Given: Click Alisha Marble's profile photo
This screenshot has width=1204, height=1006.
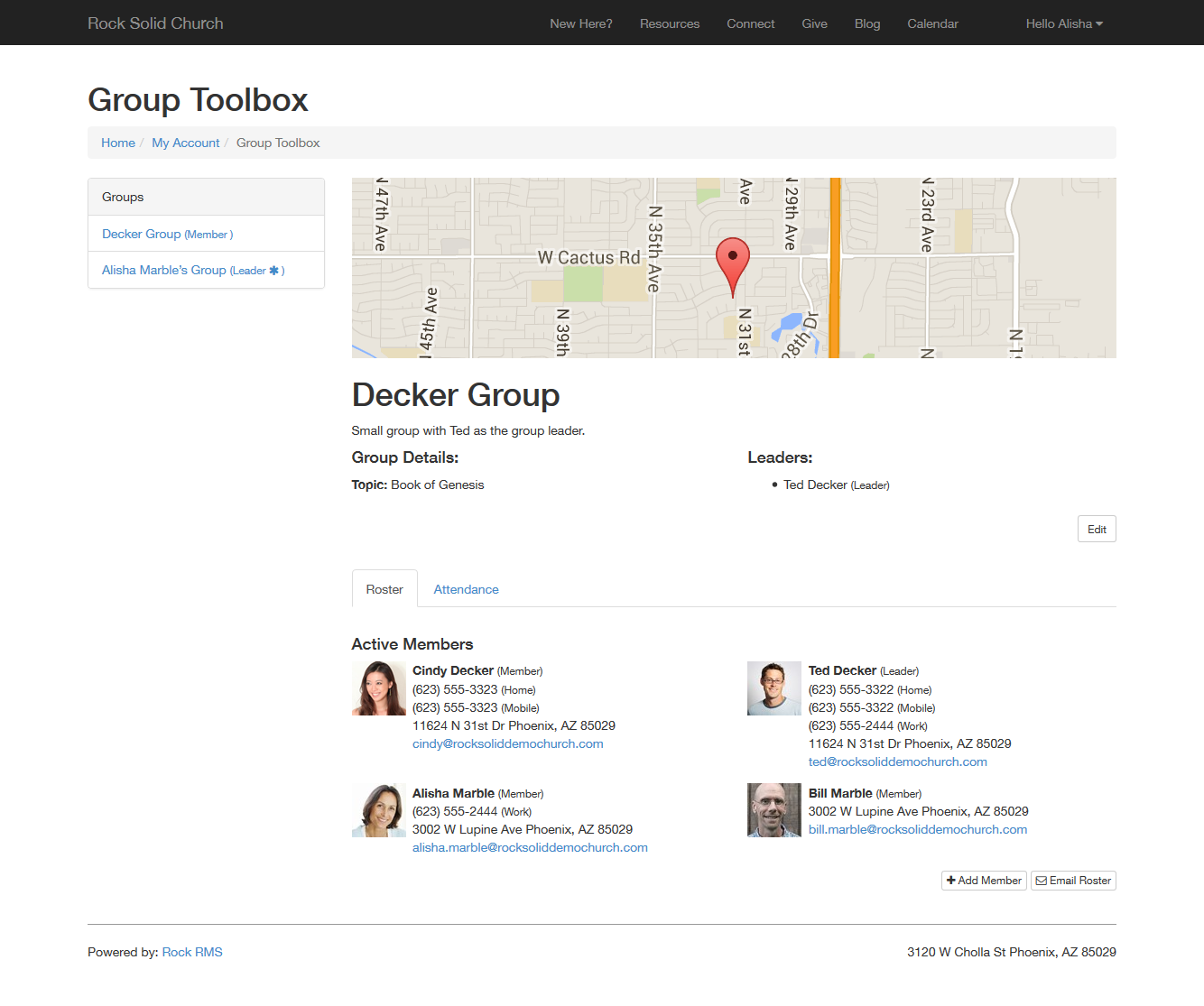Looking at the screenshot, I should pyautogui.click(x=378, y=810).
